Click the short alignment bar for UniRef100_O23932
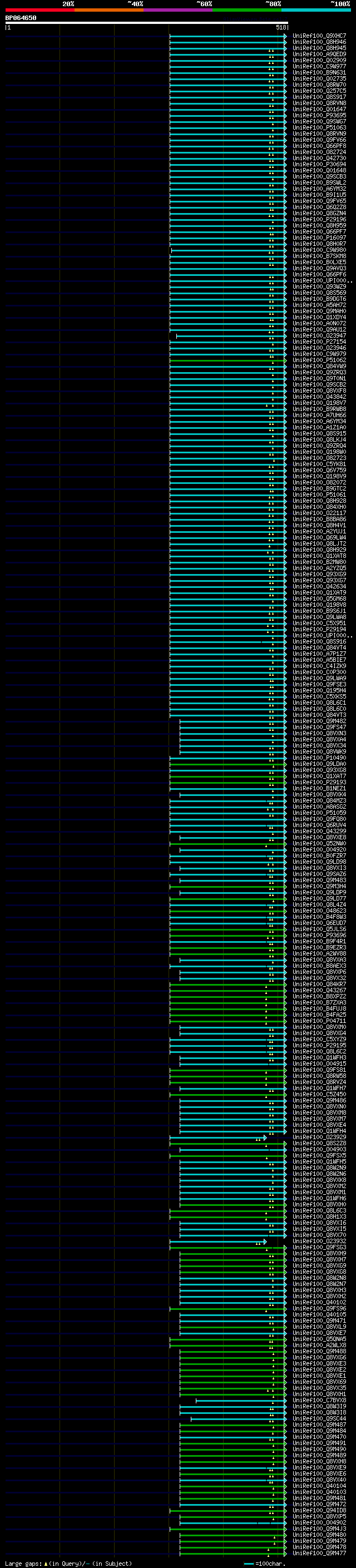The image size is (356, 1568). coord(218,1241)
